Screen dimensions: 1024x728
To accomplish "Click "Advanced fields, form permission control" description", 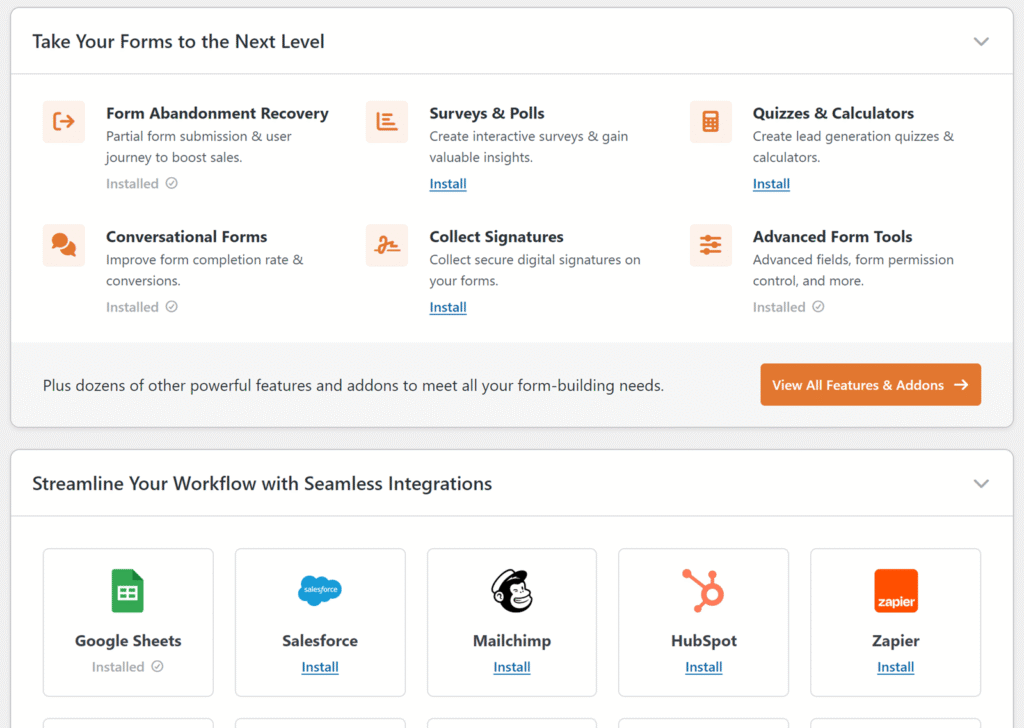I will 853,270.
